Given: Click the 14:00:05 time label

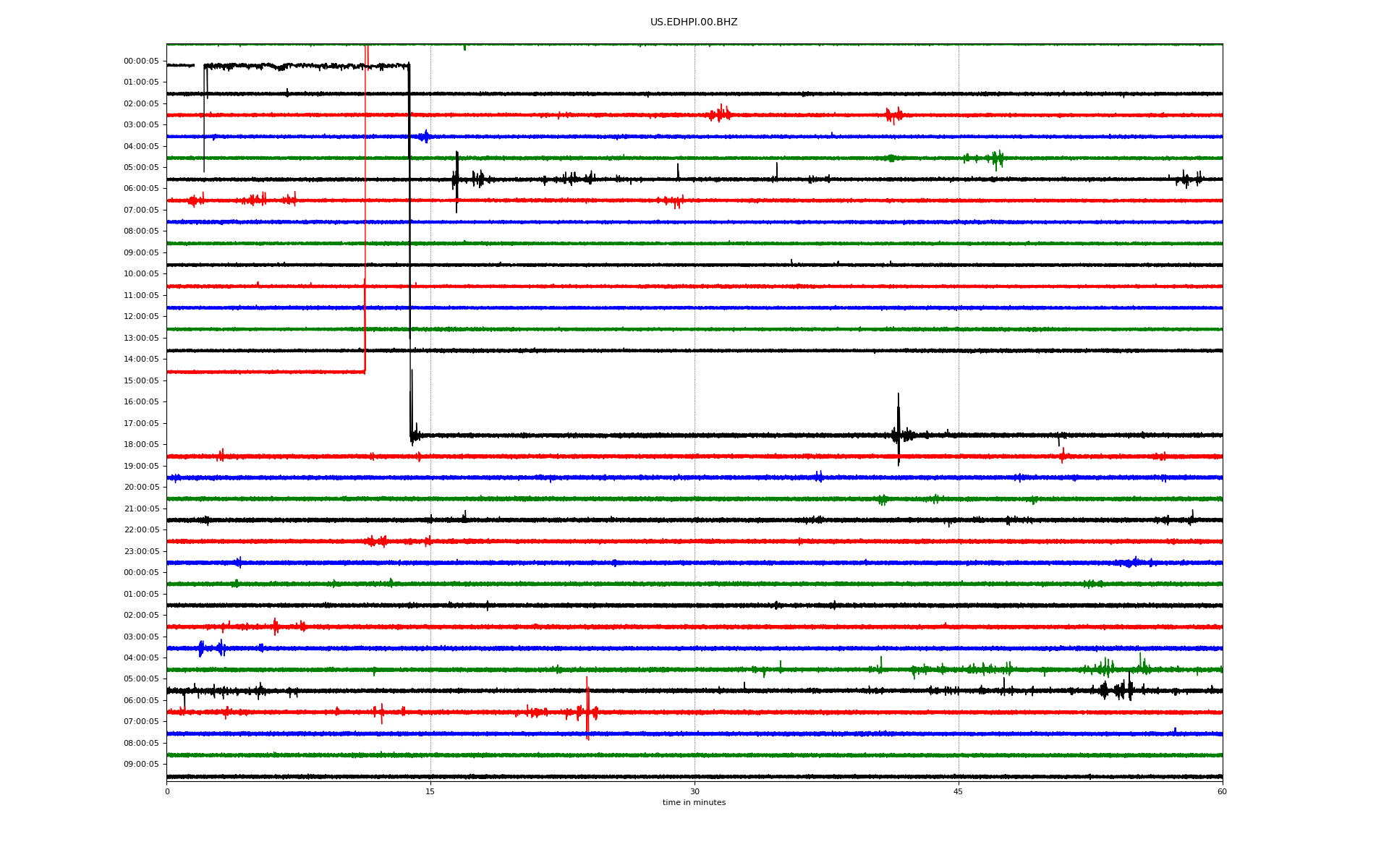Looking at the screenshot, I should (141, 359).
